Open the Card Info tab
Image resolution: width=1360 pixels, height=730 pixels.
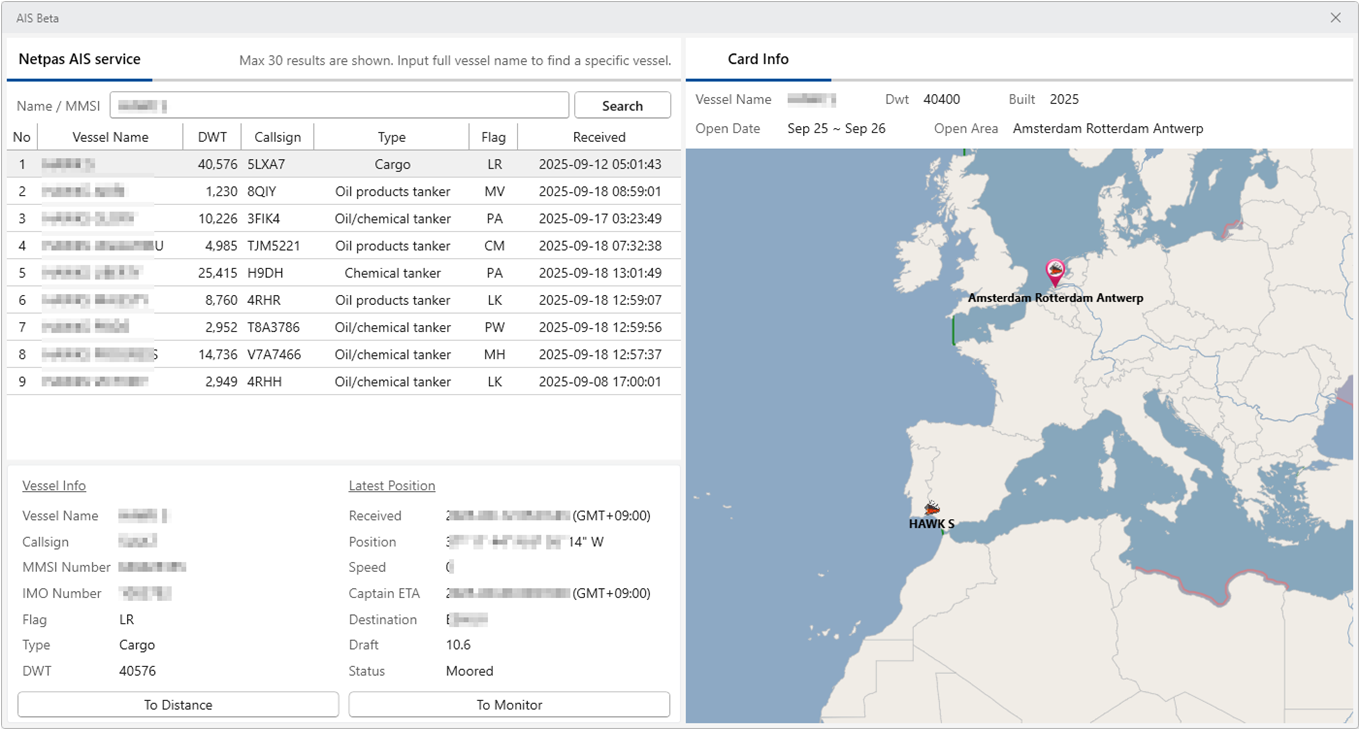click(758, 60)
